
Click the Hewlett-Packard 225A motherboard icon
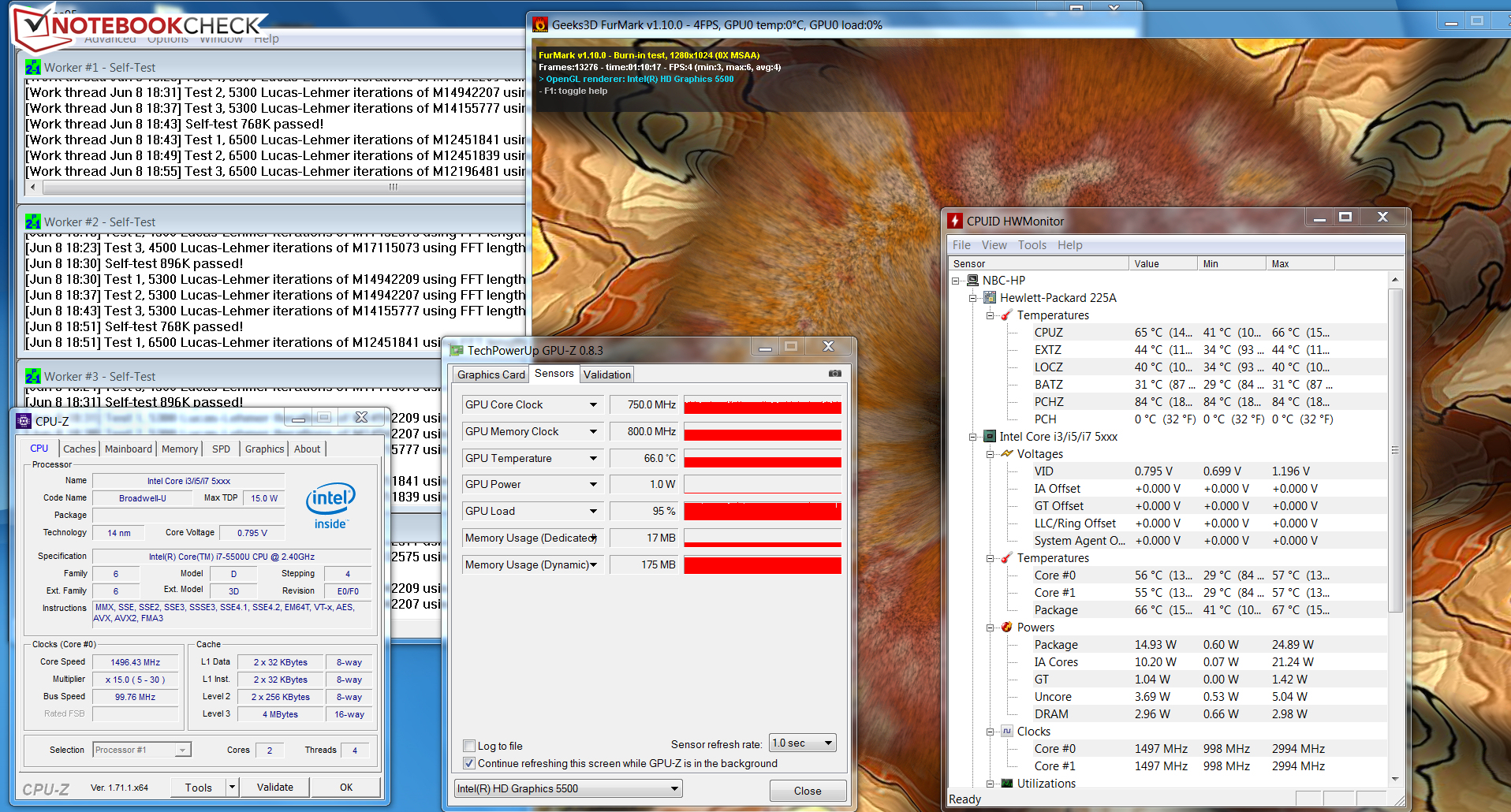pyautogui.click(x=990, y=298)
